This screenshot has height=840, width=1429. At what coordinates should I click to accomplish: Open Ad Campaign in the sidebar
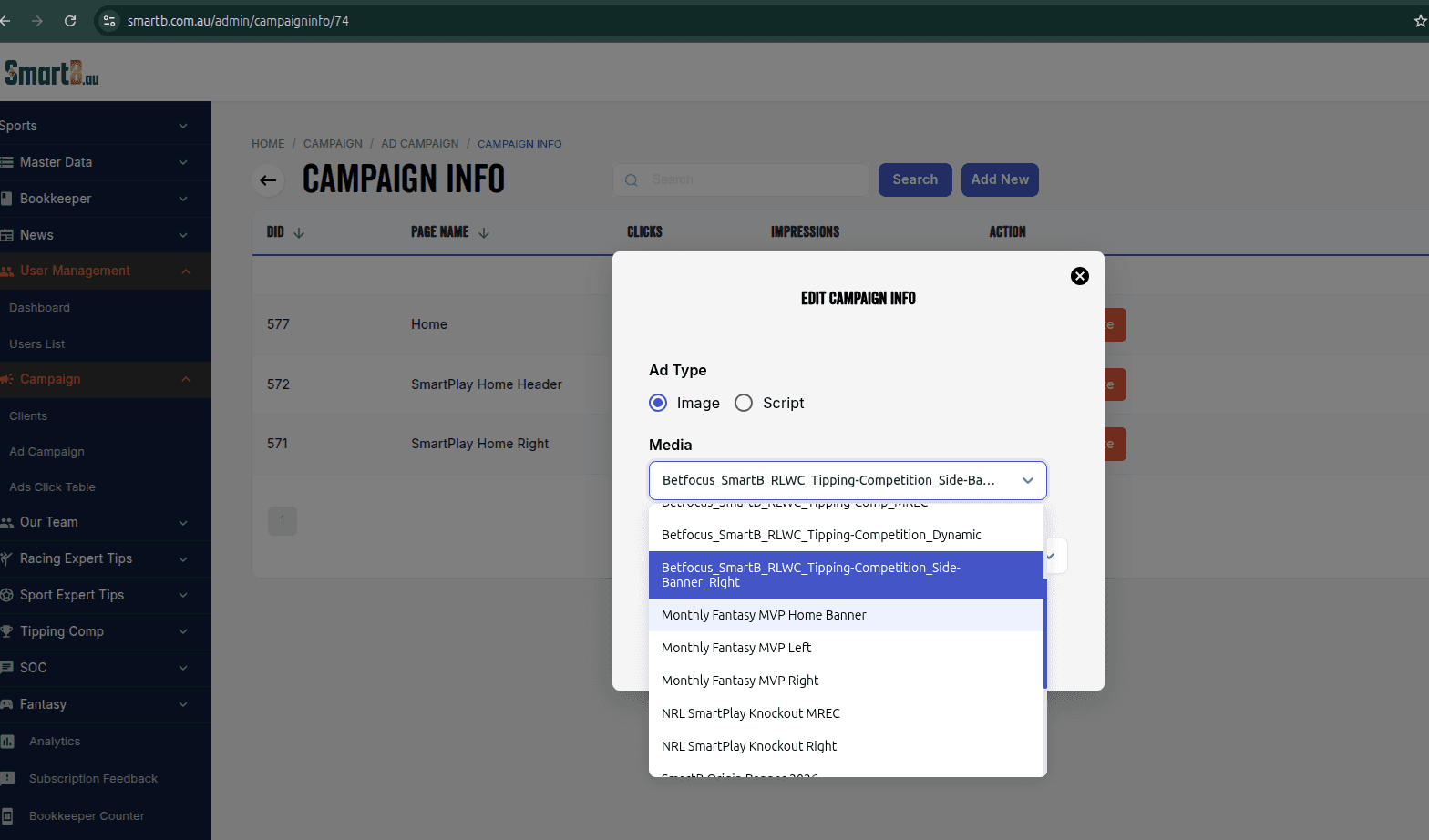(x=46, y=452)
